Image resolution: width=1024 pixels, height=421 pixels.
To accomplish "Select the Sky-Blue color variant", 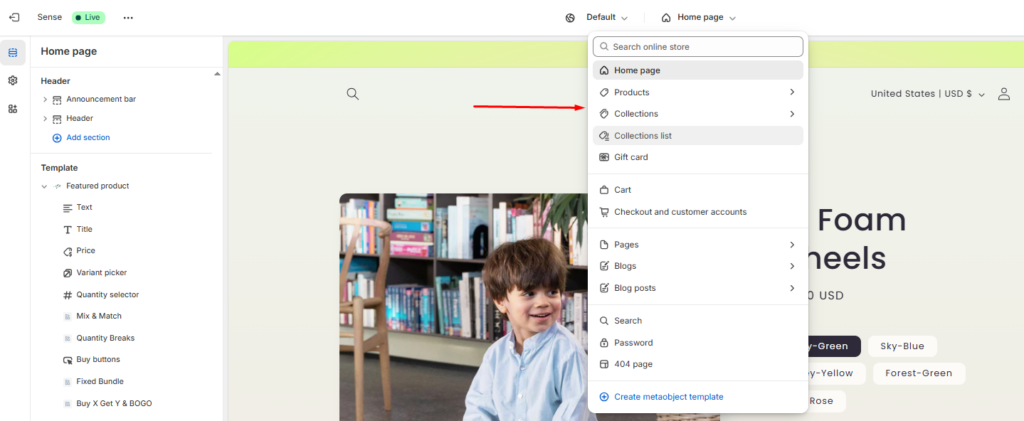I will (902, 346).
